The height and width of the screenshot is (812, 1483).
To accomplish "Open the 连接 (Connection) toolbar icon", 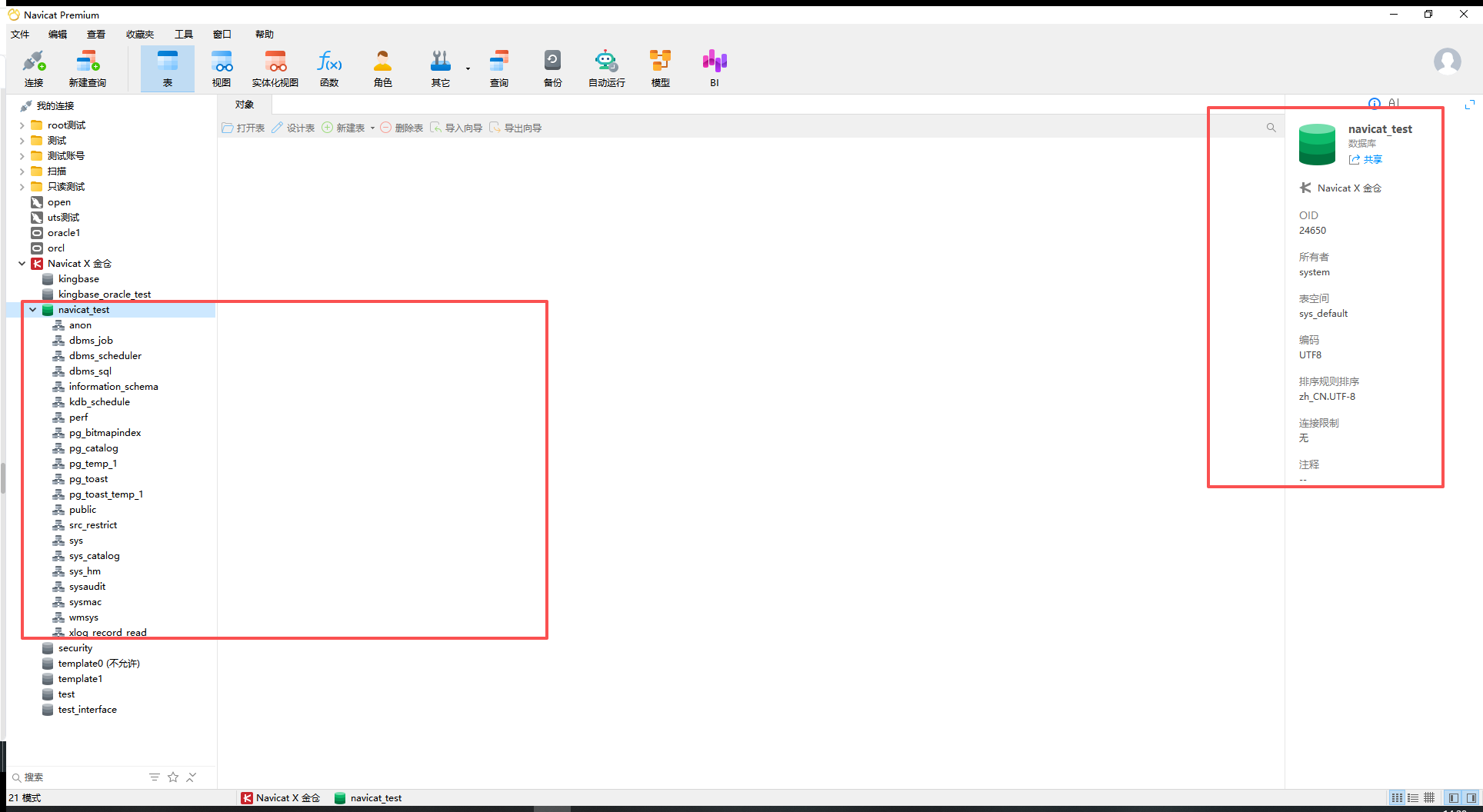I will [x=34, y=68].
